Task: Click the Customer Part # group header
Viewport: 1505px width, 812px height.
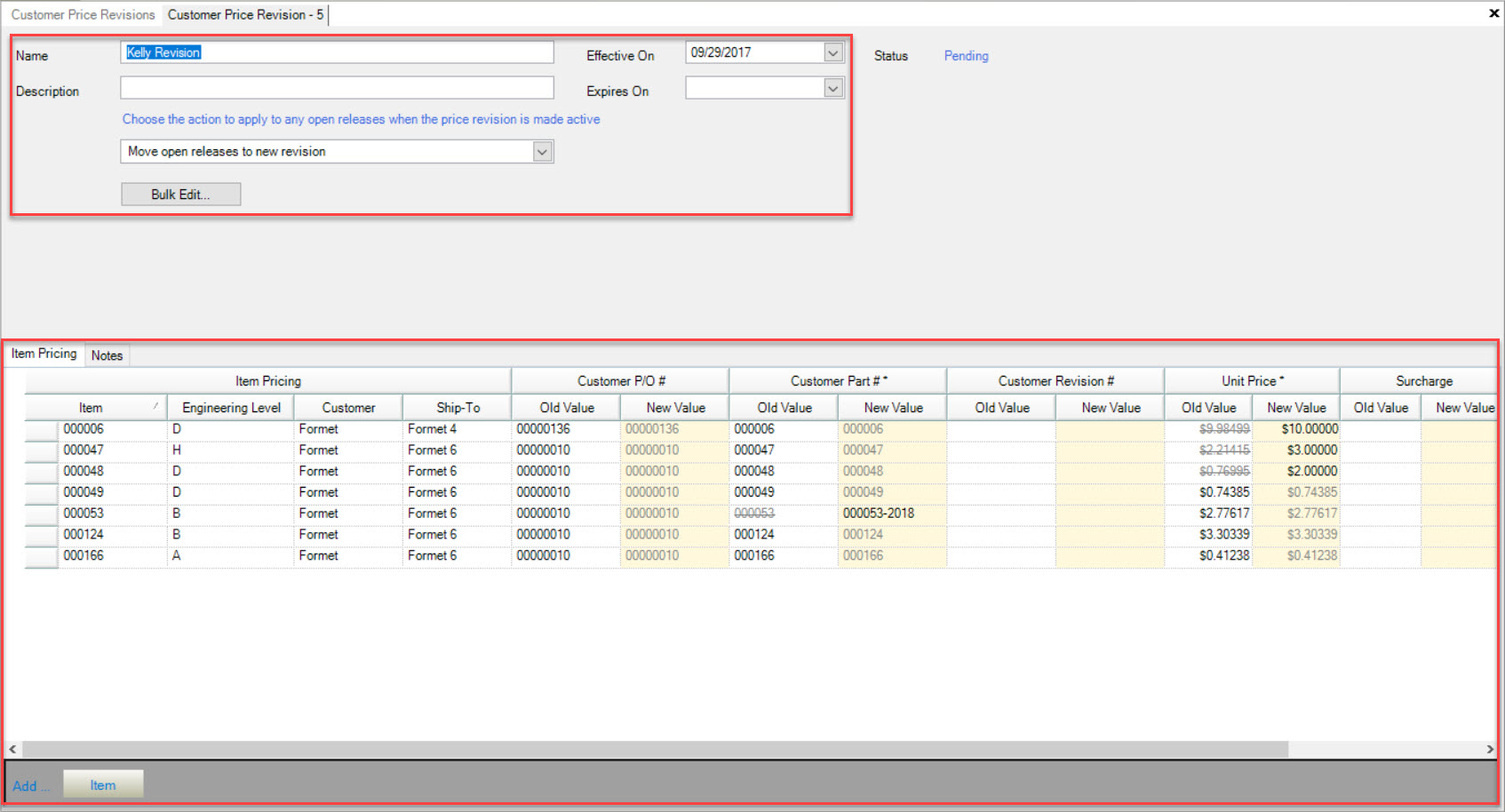Action: click(x=838, y=381)
